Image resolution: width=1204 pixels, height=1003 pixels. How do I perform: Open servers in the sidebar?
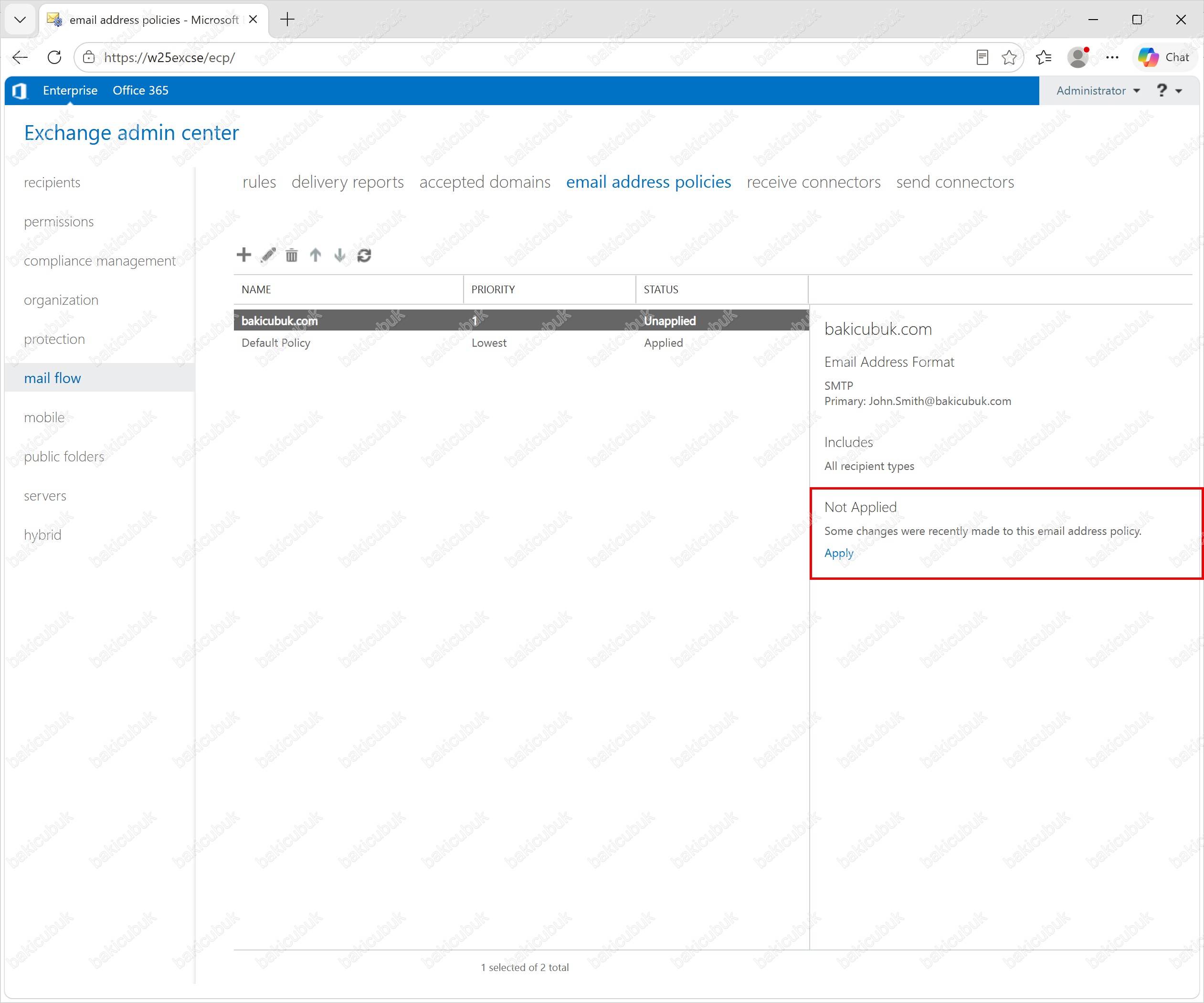[x=45, y=496]
